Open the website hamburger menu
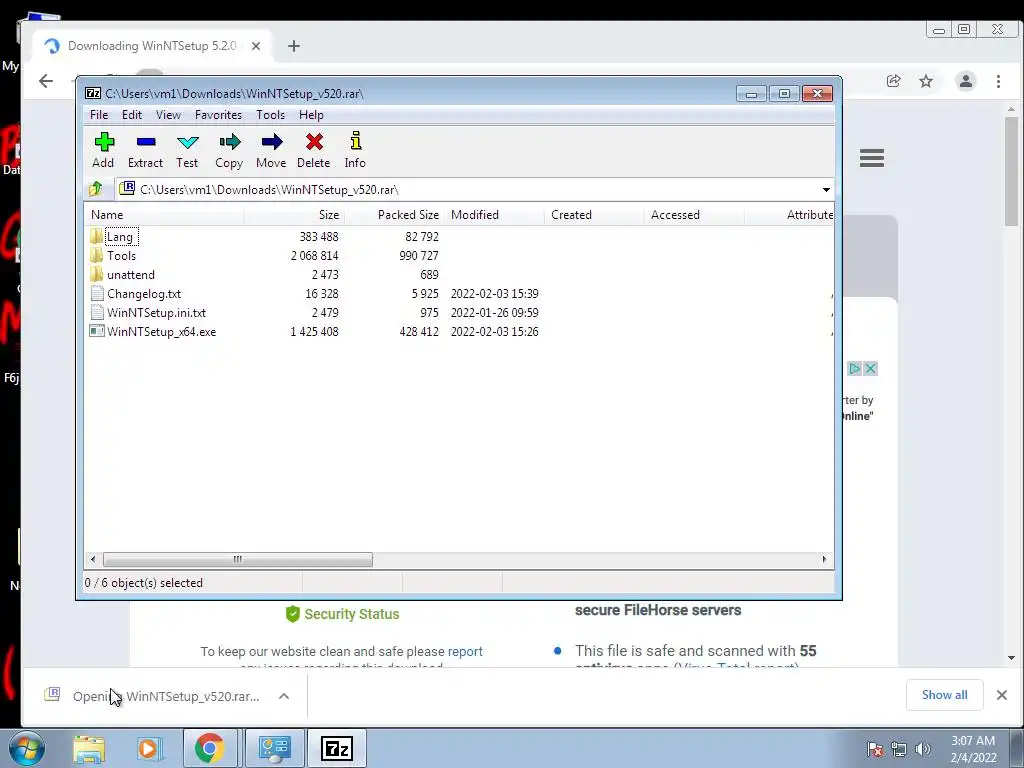The height and width of the screenshot is (768, 1024). tap(872, 158)
